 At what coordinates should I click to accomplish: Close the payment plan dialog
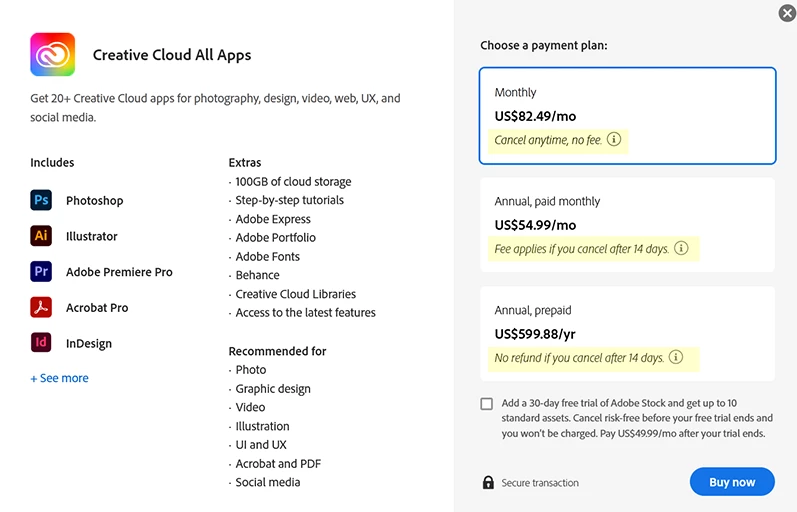pos(787,13)
